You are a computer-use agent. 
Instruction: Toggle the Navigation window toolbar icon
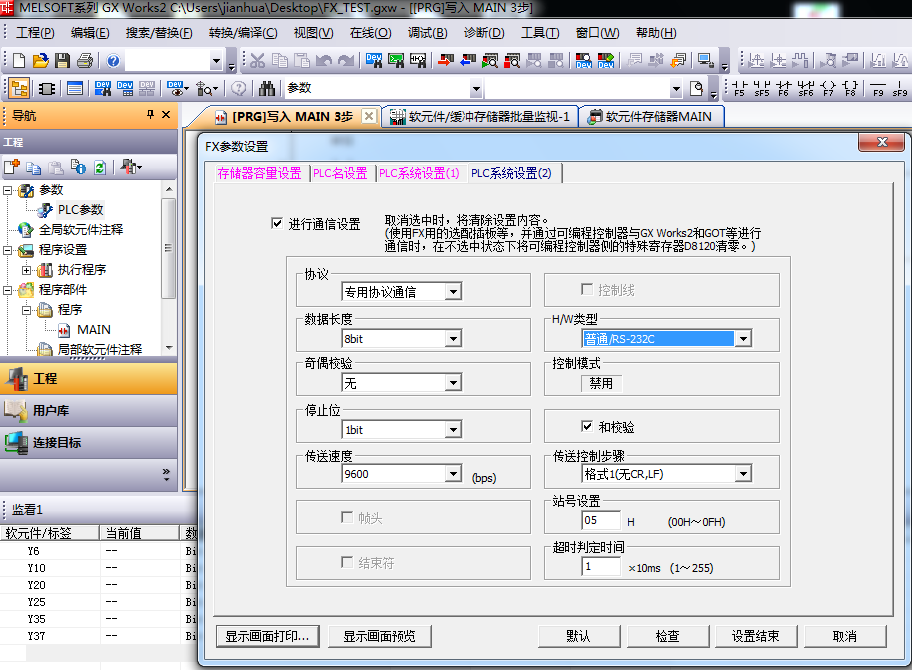[19, 88]
